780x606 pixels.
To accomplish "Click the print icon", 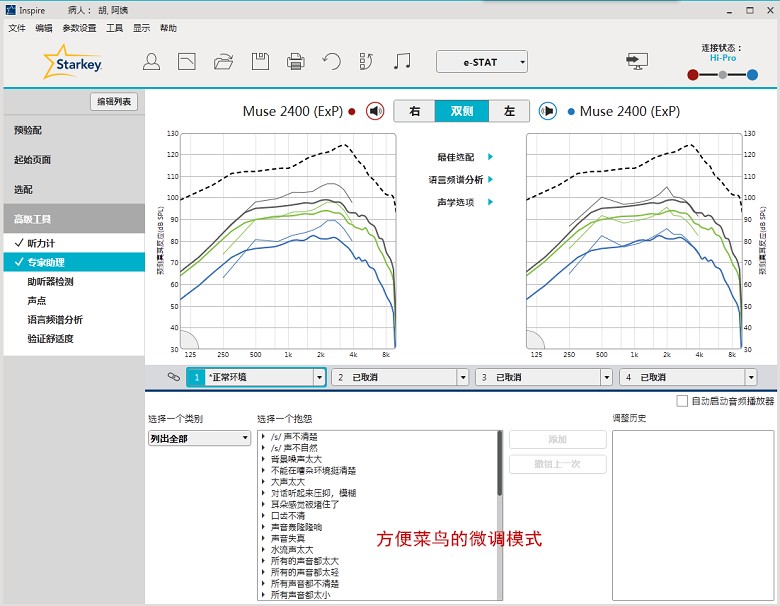I will tap(295, 62).
